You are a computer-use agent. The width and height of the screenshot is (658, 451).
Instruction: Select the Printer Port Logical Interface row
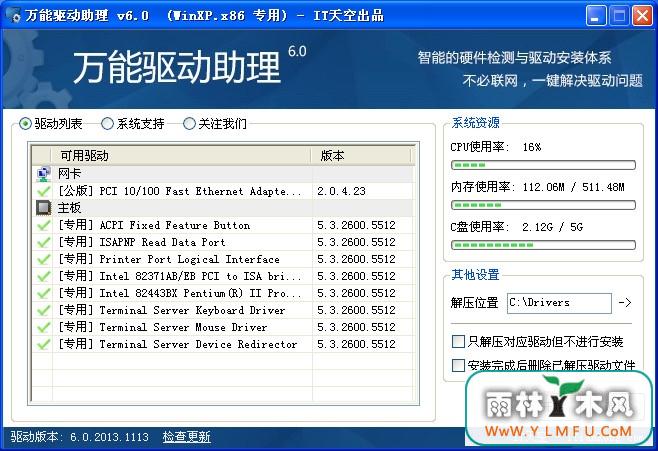point(223,259)
